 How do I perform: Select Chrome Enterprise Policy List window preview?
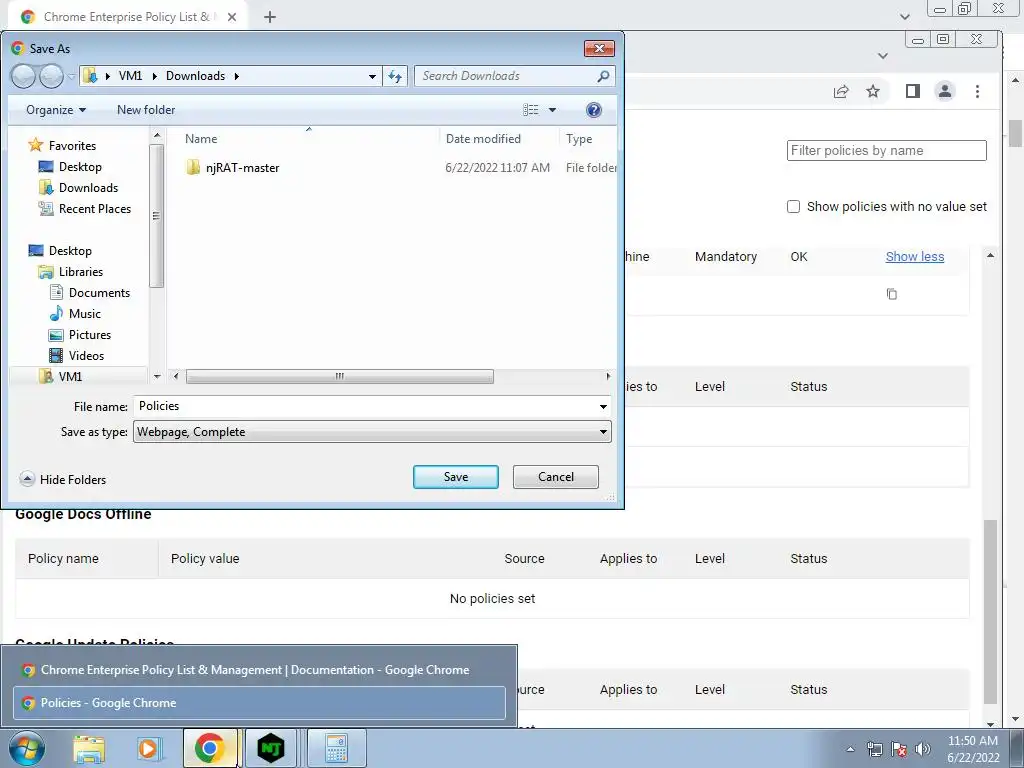(259, 669)
